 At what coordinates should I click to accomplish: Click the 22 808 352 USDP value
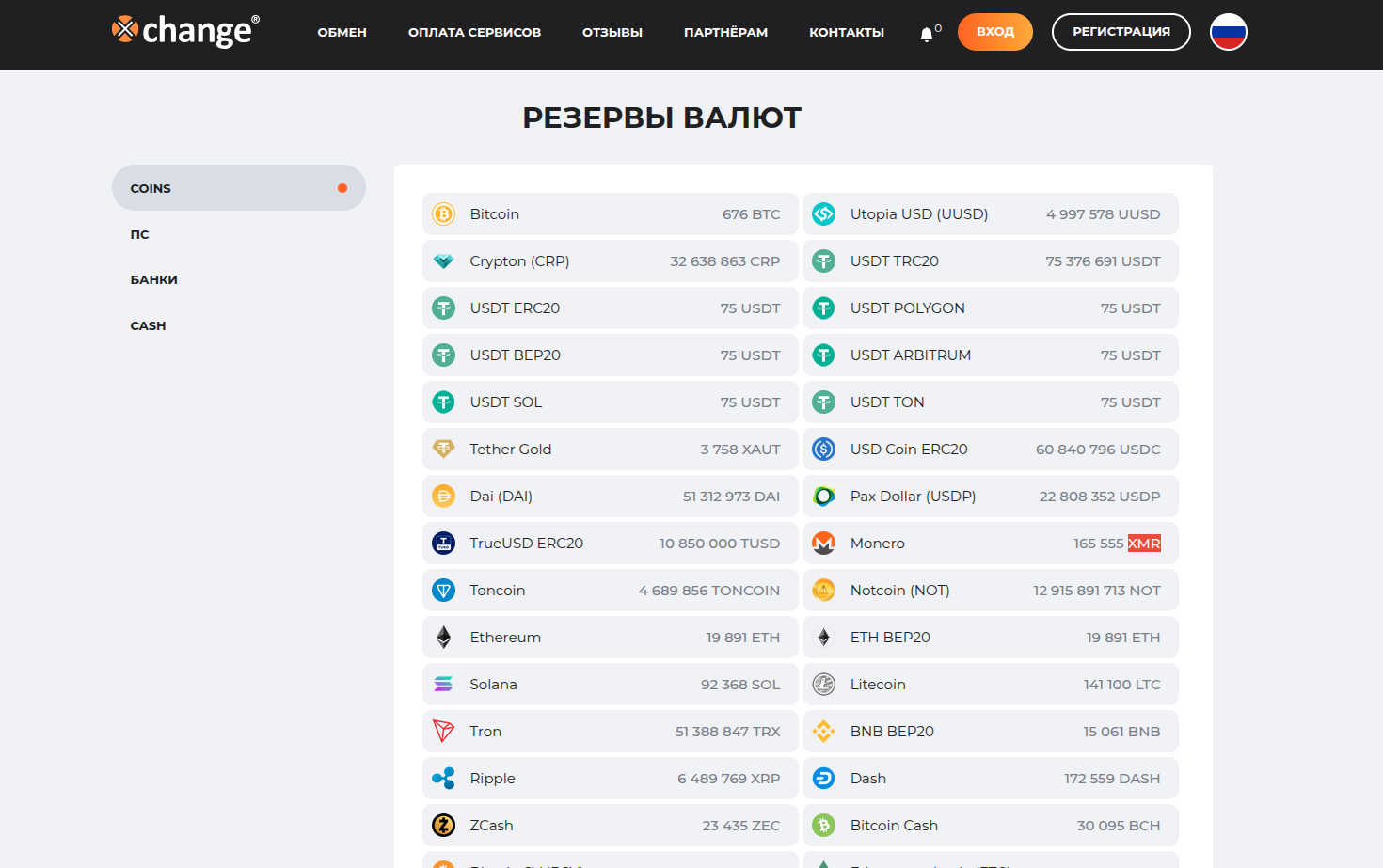(1100, 497)
